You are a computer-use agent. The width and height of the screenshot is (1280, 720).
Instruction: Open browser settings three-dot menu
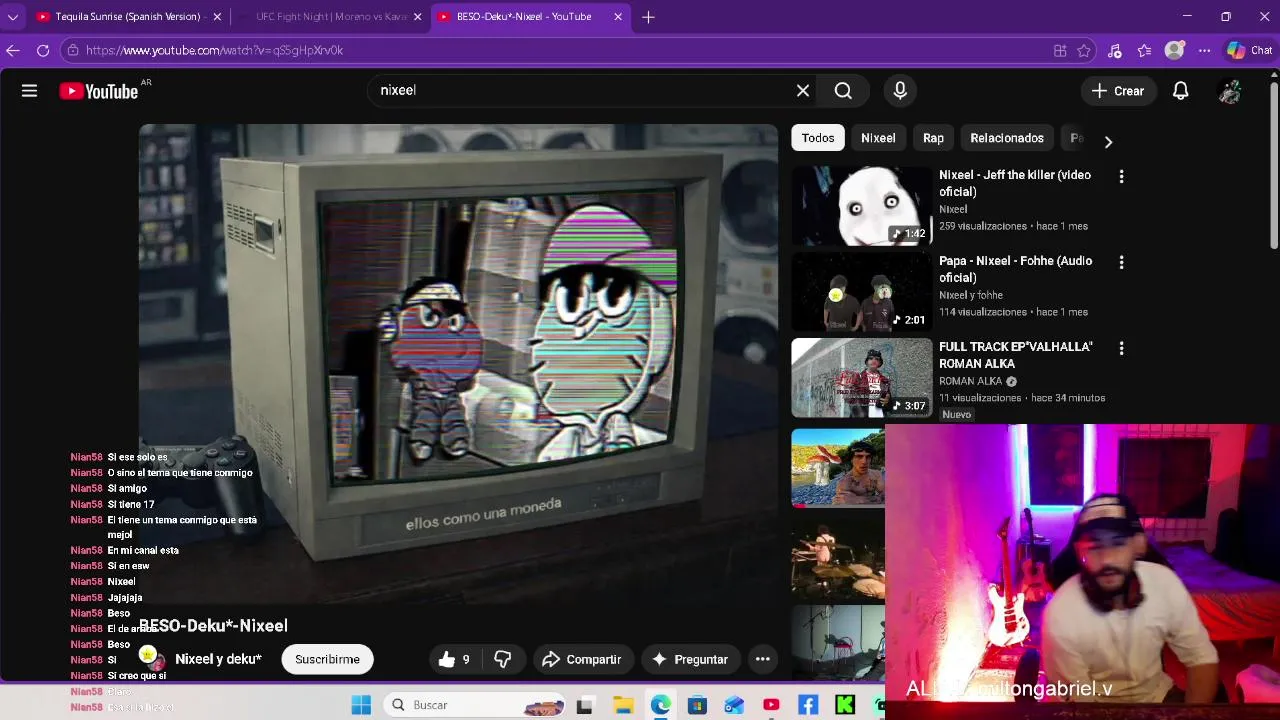tap(1205, 50)
